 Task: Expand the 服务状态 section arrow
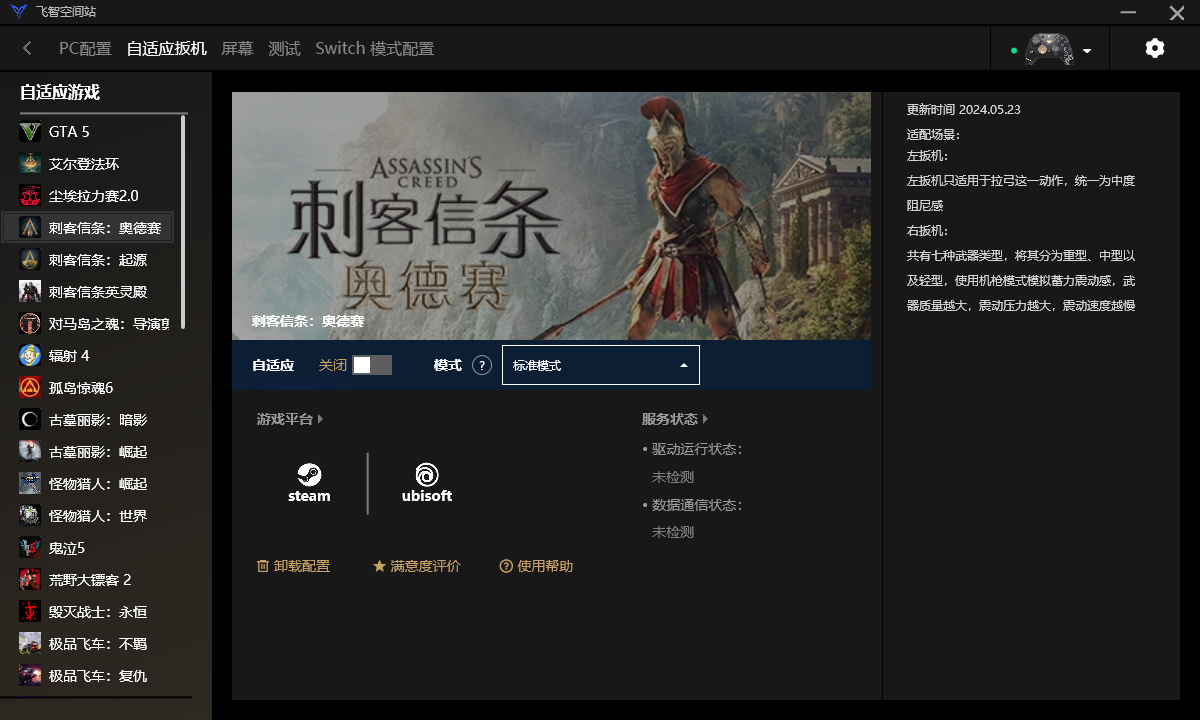click(705, 419)
